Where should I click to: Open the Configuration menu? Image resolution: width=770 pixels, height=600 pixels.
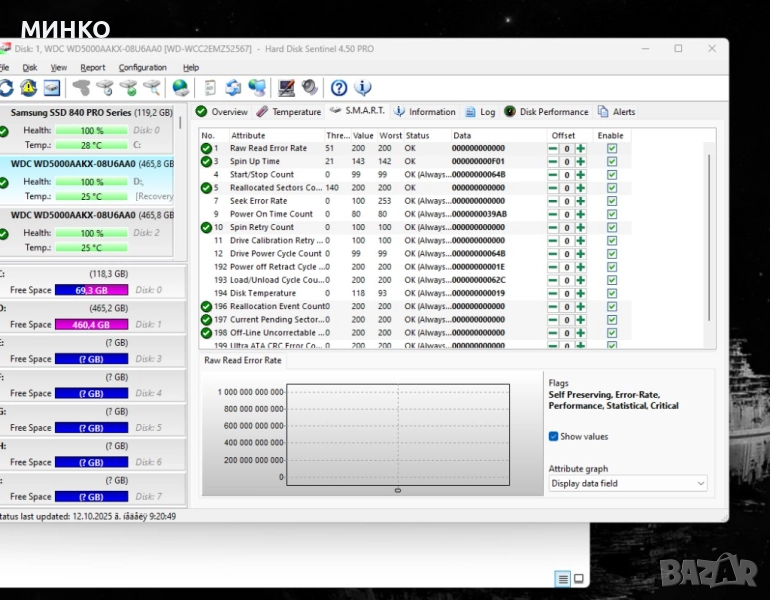coord(142,68)
